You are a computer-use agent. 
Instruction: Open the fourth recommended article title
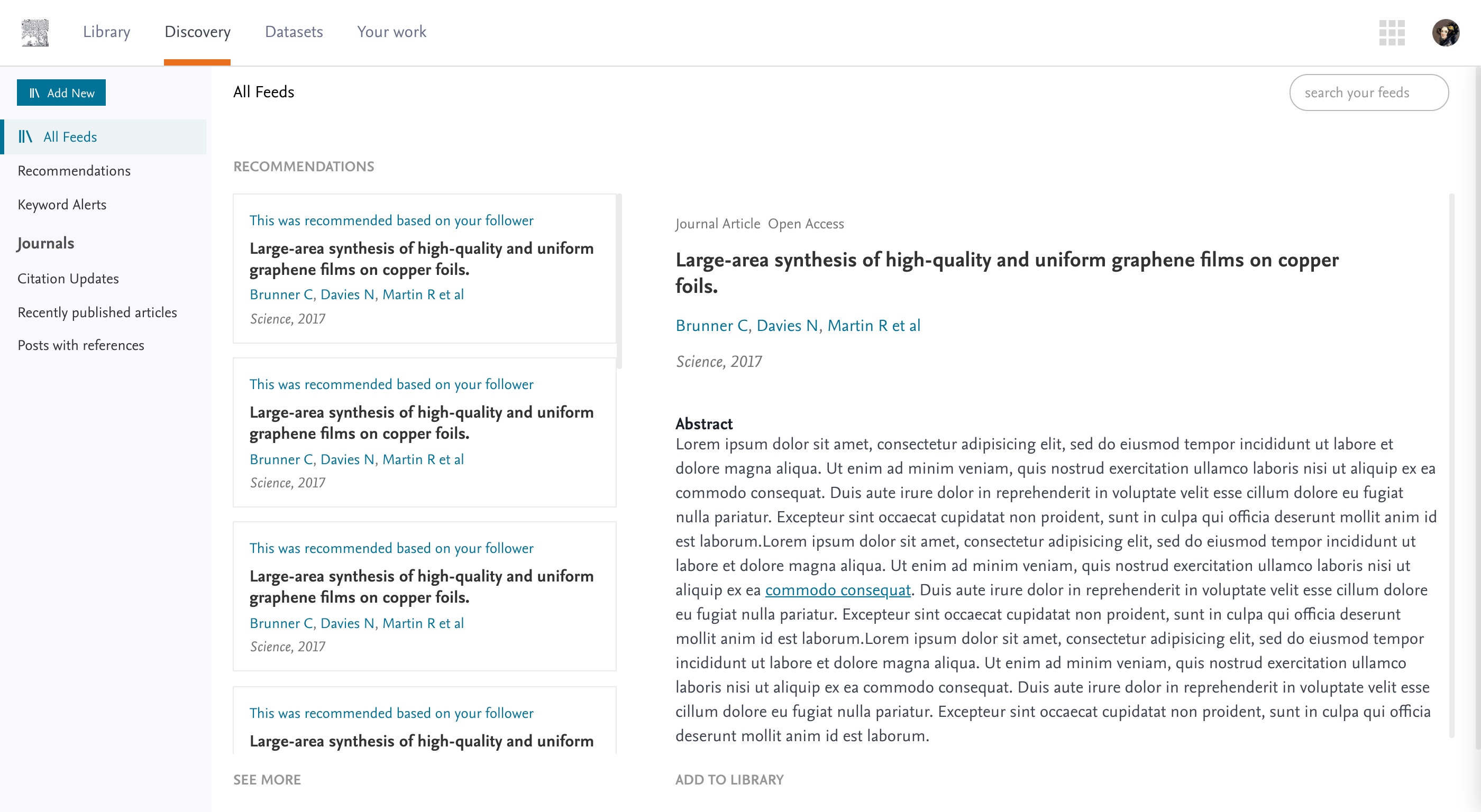(422, 741)
